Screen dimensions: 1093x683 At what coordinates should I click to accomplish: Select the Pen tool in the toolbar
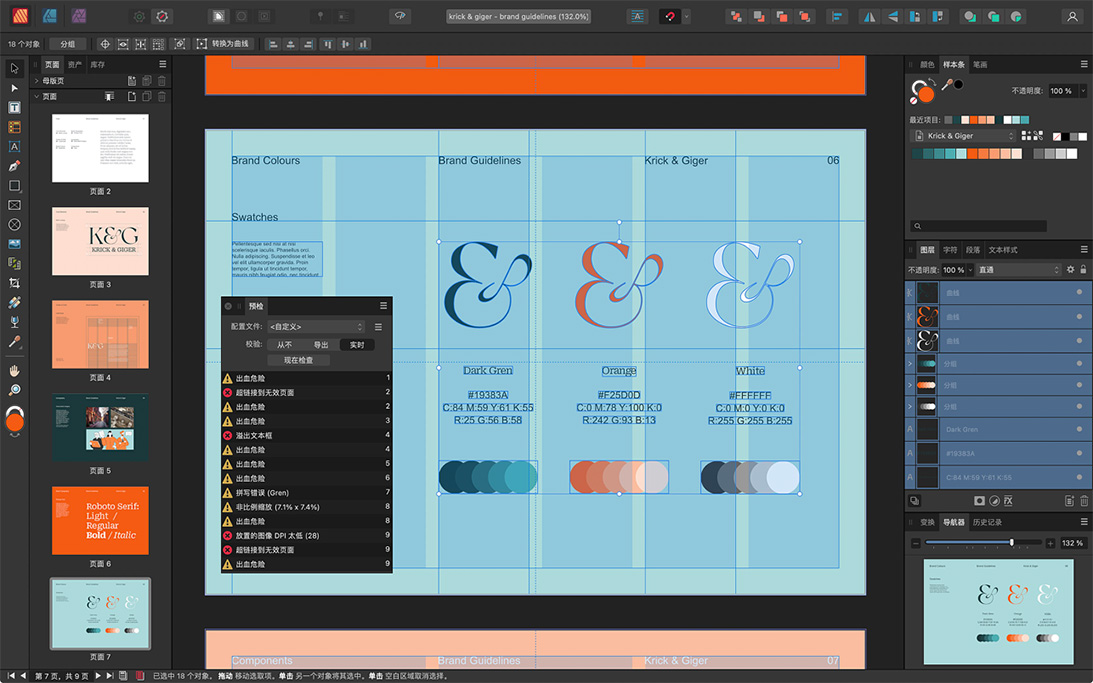tap(14, 166)
